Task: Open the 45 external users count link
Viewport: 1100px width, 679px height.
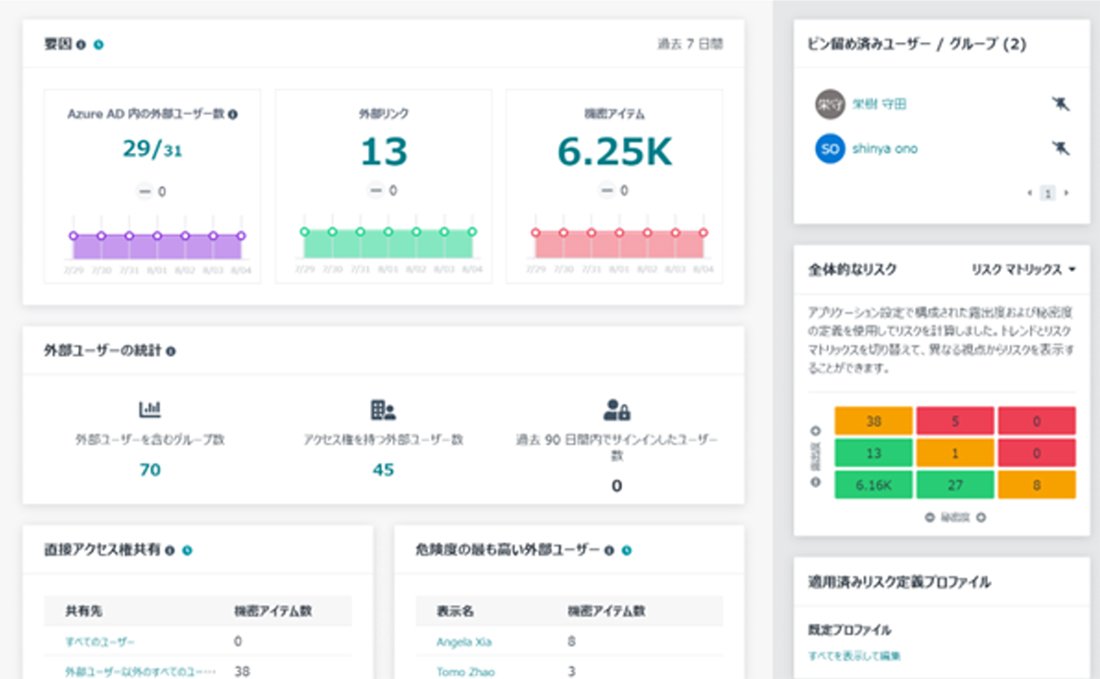Action: pyautogui.click(x=383, y=469)
